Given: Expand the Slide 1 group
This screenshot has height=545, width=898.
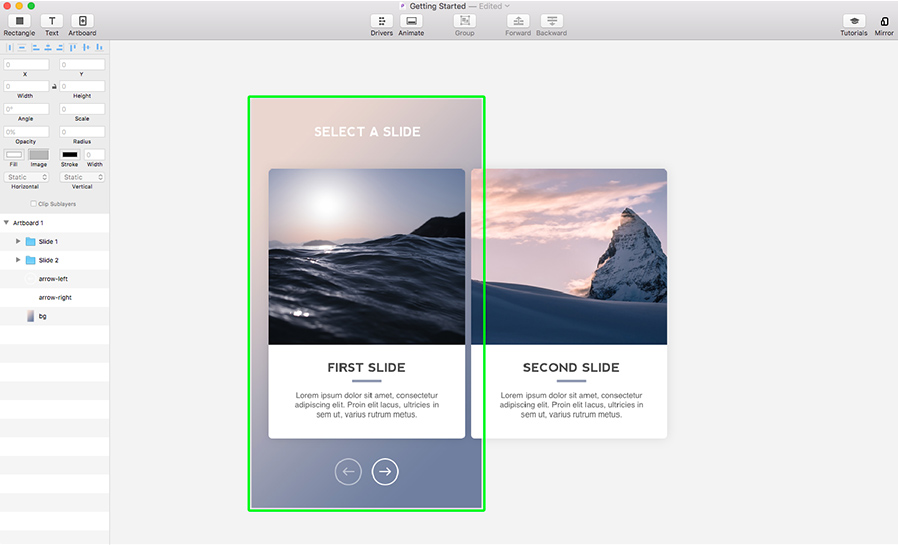Looking at the screenshot, I should pyautogui.click(x=18, y=242).
